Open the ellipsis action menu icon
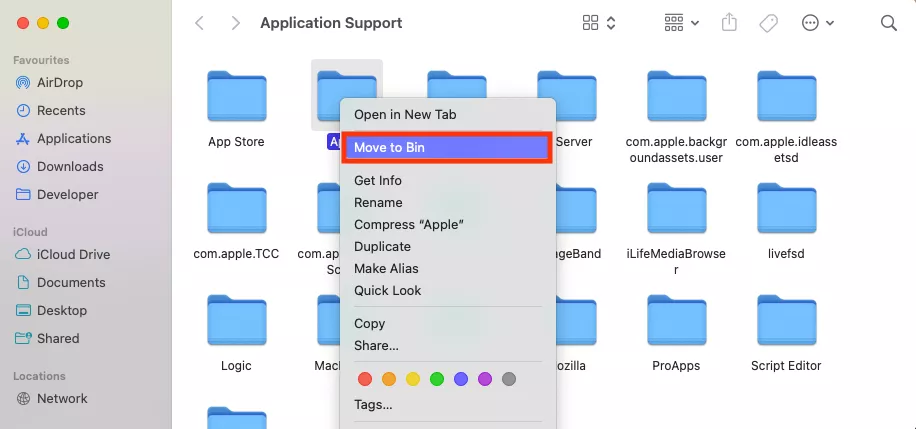916x429 pixels. click(x=810, y=23)
